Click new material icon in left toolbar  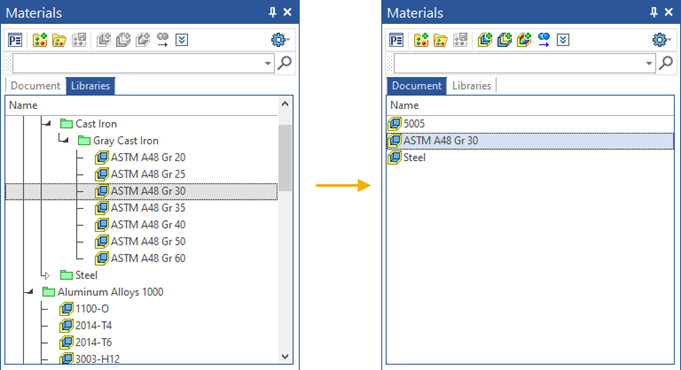coord(40,40)
